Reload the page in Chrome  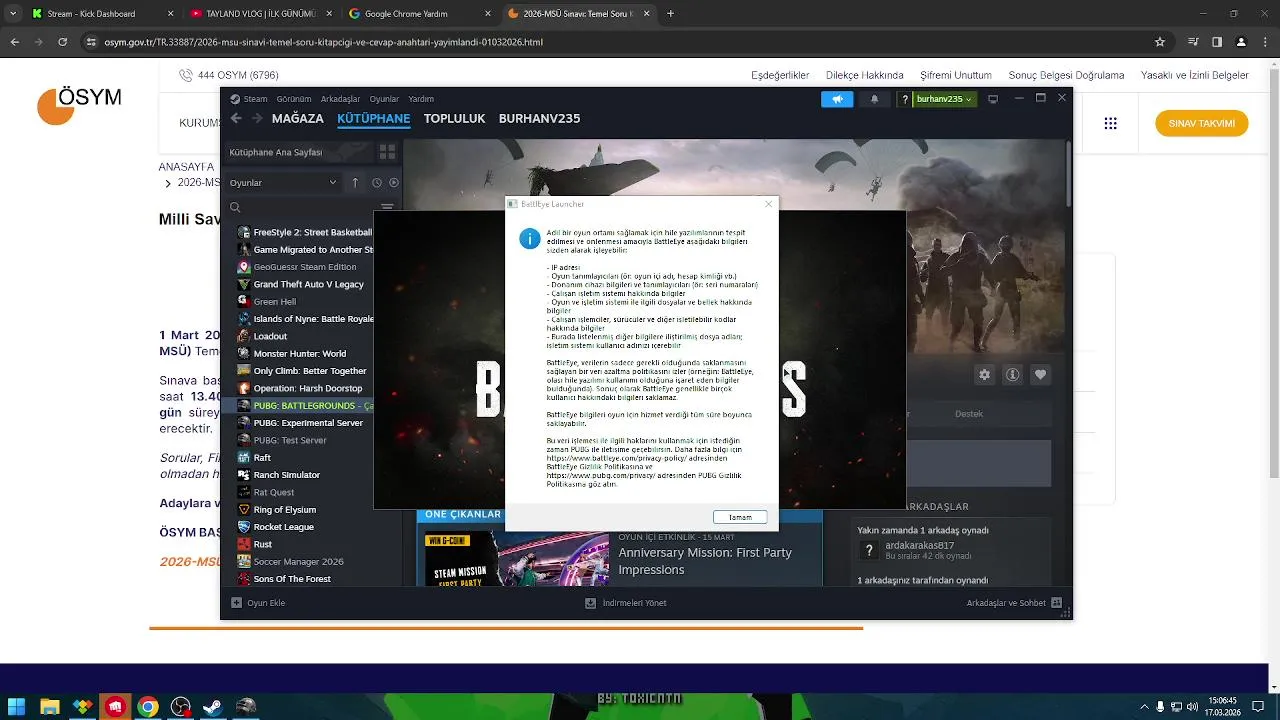[x=62, y=42]
